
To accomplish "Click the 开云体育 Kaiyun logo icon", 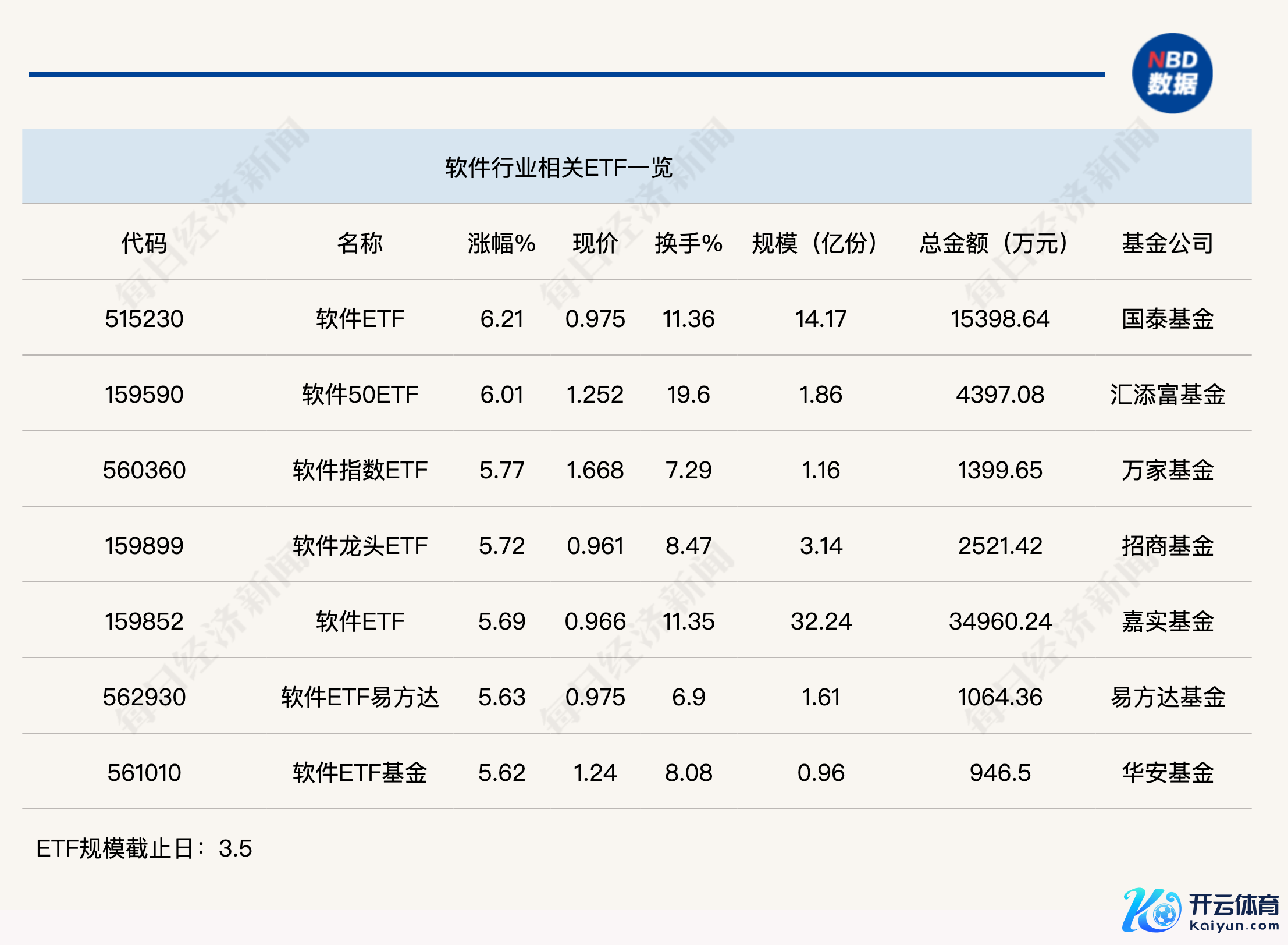I will (1151, 911).
